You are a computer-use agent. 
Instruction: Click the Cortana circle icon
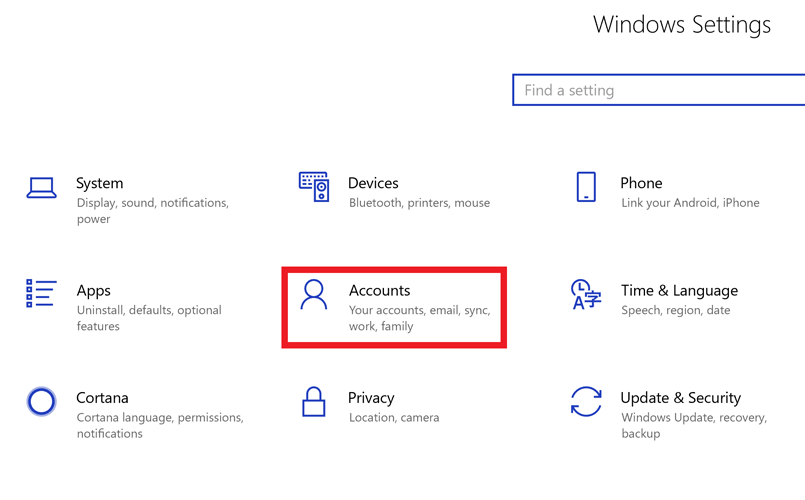coord(42,401)
